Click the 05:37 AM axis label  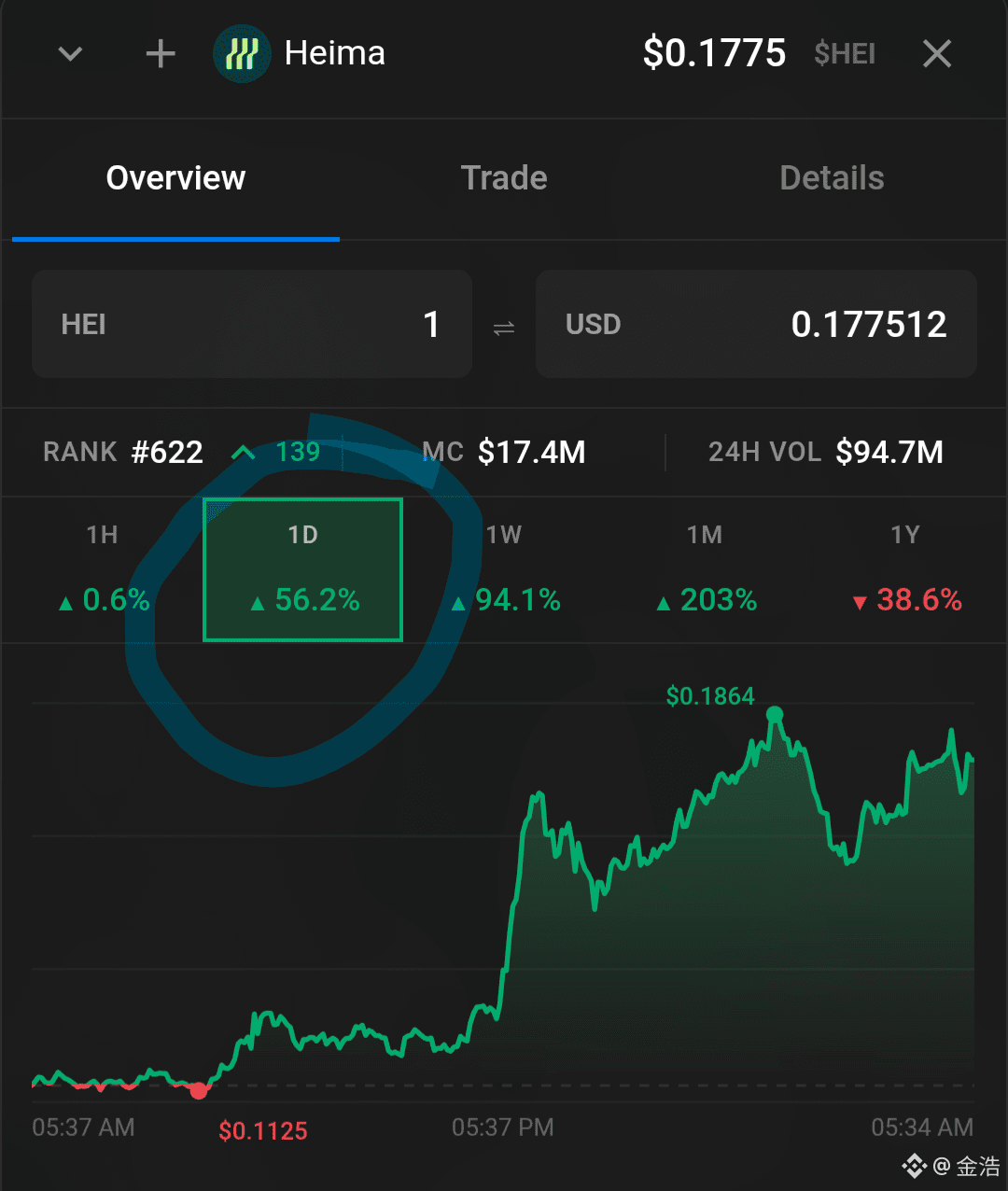83,1128
